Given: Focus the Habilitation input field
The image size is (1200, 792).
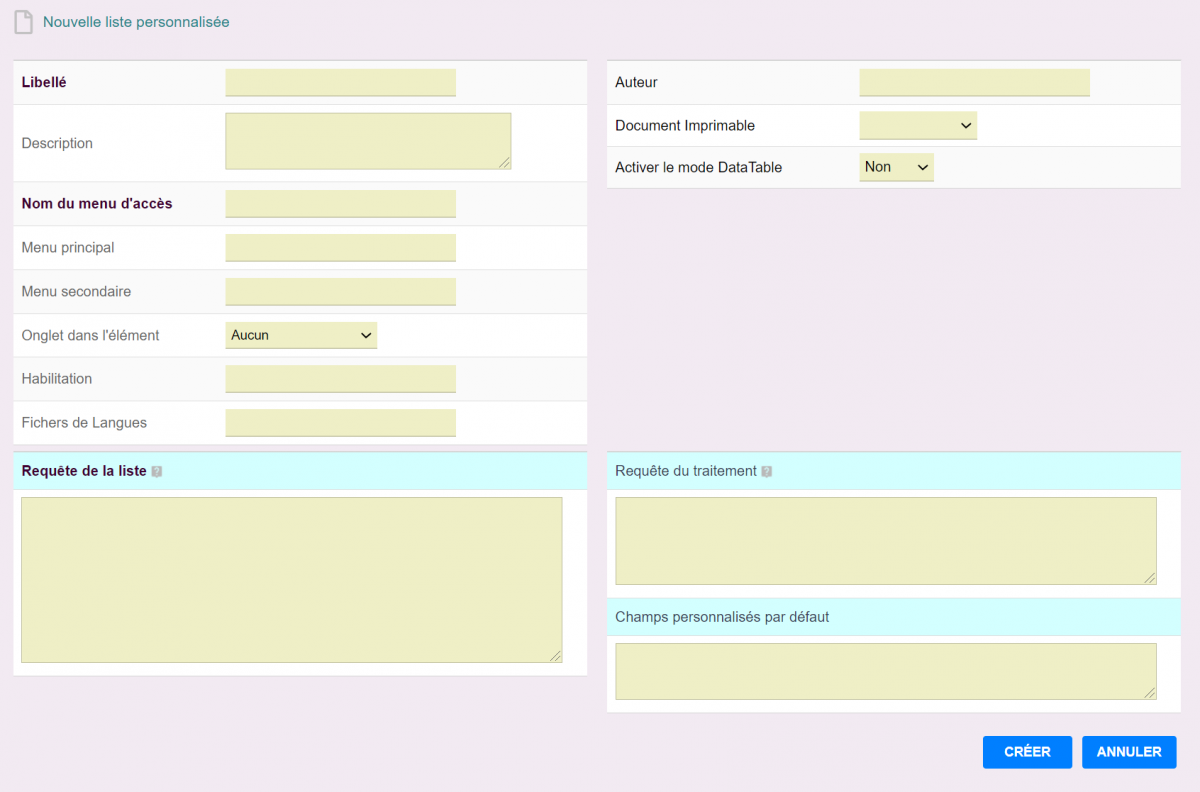Looking at the screenshot, I should click(340, 379).
